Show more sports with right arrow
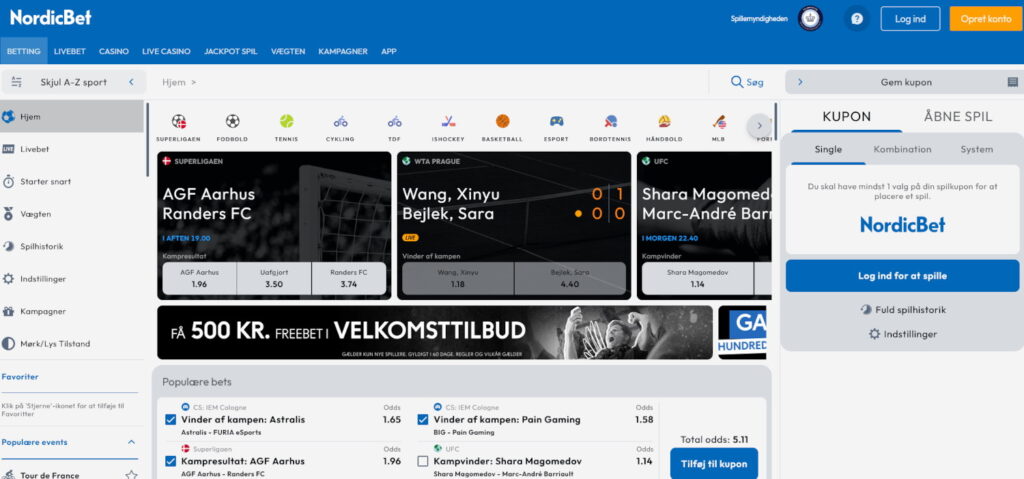This screenshot has height=479, width=1024. 759,125
